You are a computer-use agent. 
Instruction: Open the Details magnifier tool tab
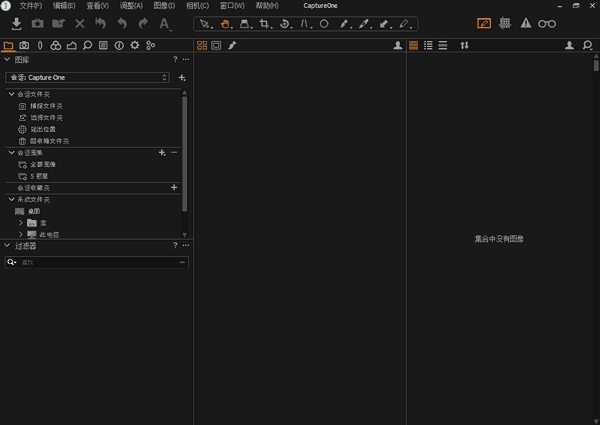(x=88, y=46)
